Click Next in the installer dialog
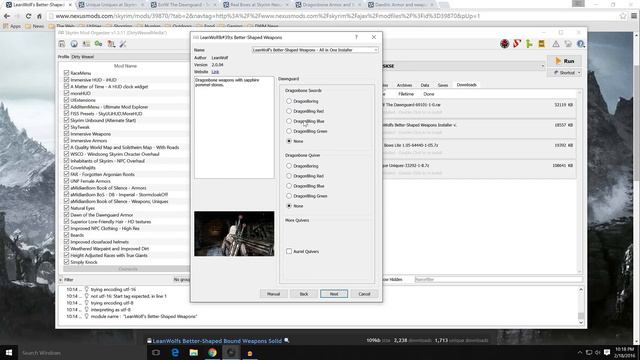640x360 pixels. (334, 294)
